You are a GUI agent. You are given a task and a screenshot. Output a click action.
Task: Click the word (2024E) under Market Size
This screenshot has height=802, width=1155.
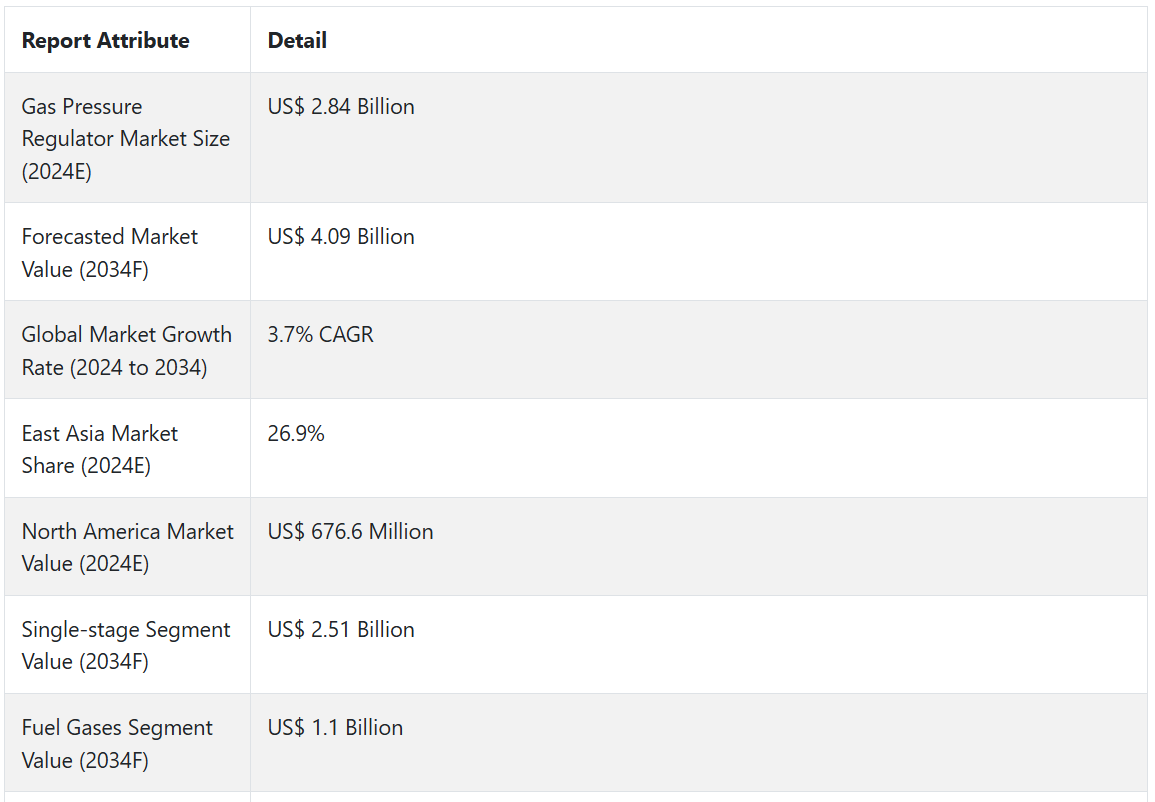(x=57, y=171)
